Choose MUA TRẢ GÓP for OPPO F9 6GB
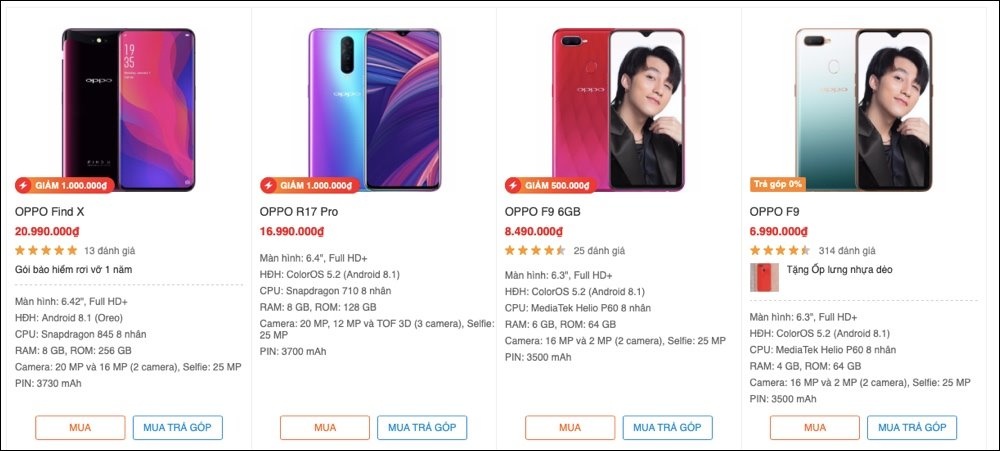 668,427
